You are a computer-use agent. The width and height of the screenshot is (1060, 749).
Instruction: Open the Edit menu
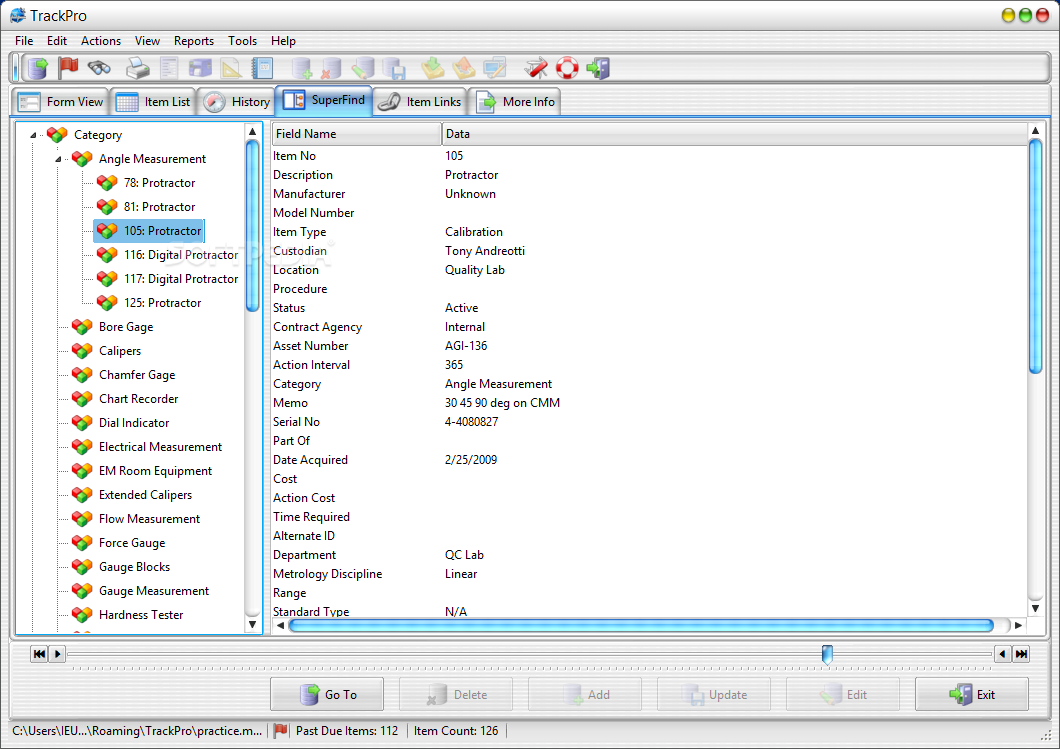(57, 41)
